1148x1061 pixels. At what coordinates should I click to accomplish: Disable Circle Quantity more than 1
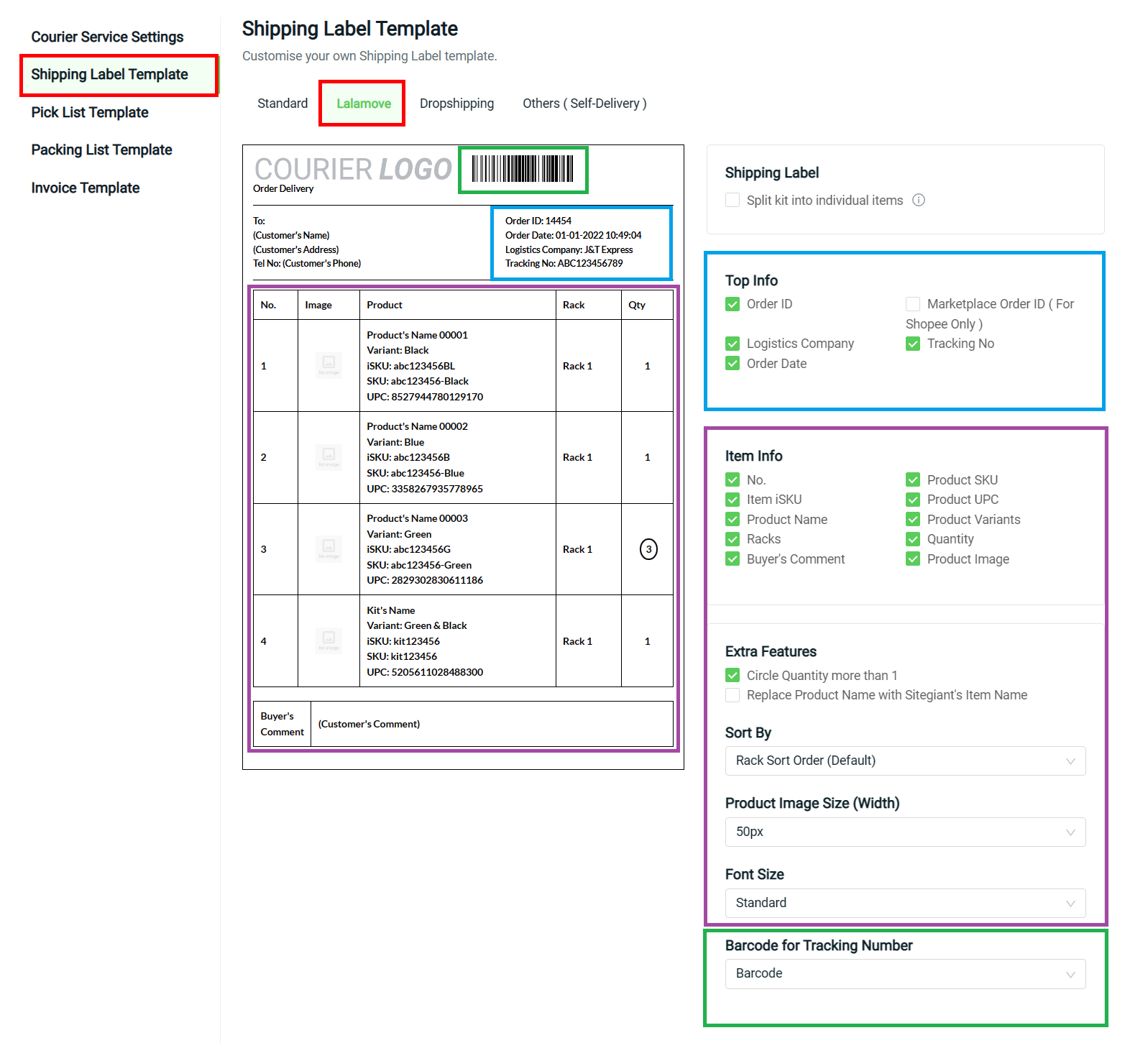pos(733,675)
